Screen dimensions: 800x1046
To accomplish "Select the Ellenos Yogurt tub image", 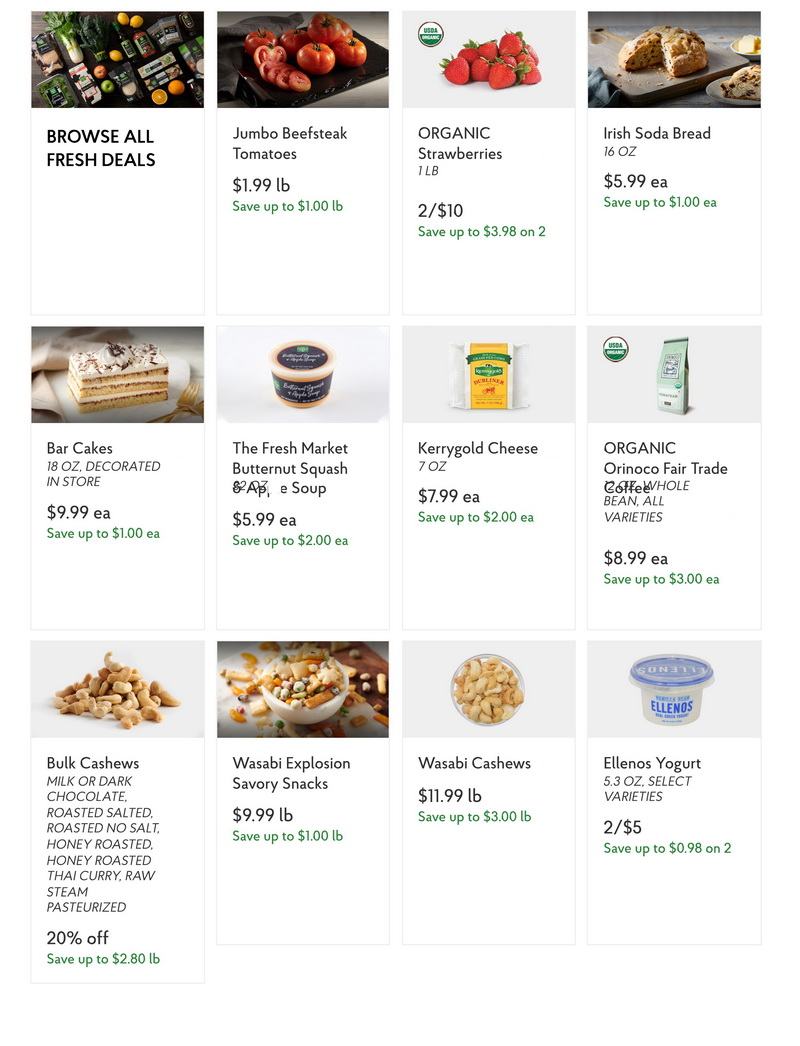I will 674,689.
